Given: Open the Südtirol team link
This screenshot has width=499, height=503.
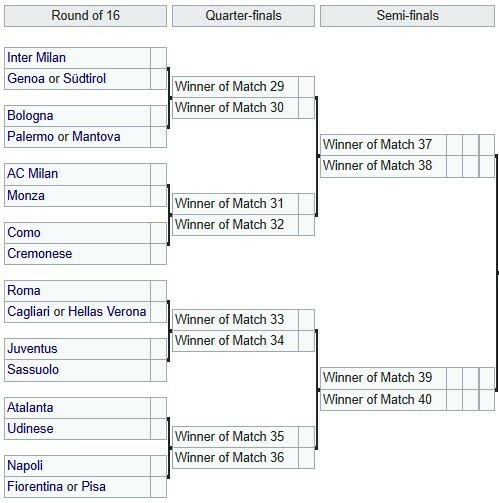Looking at the screenshot, I should [84, 79].
